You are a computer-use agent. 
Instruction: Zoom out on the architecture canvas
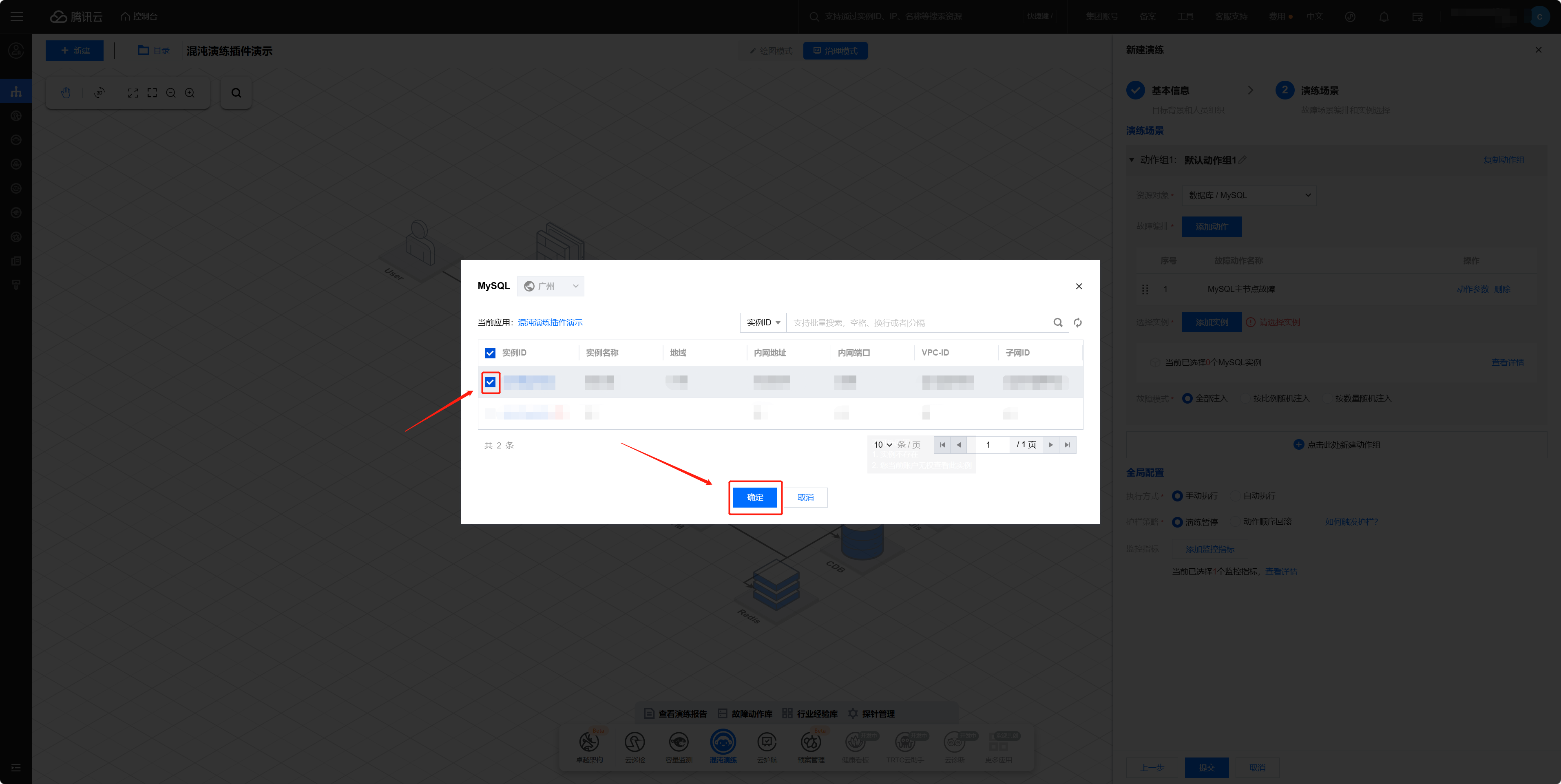click(x=171, y=93)
